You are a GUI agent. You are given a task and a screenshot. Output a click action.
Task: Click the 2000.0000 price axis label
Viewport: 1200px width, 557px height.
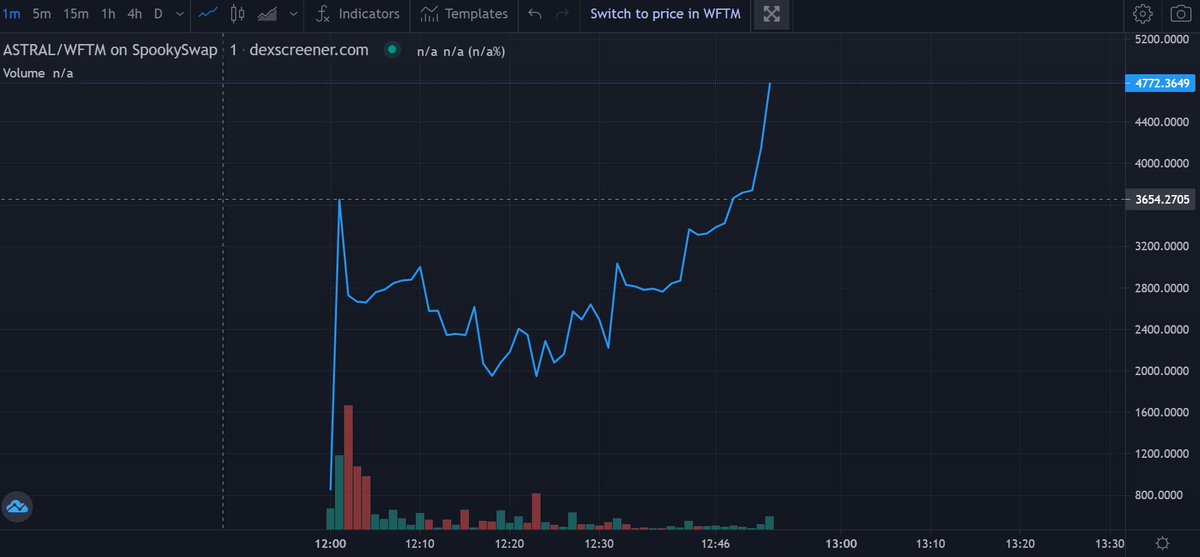(x=1160, y=371)
